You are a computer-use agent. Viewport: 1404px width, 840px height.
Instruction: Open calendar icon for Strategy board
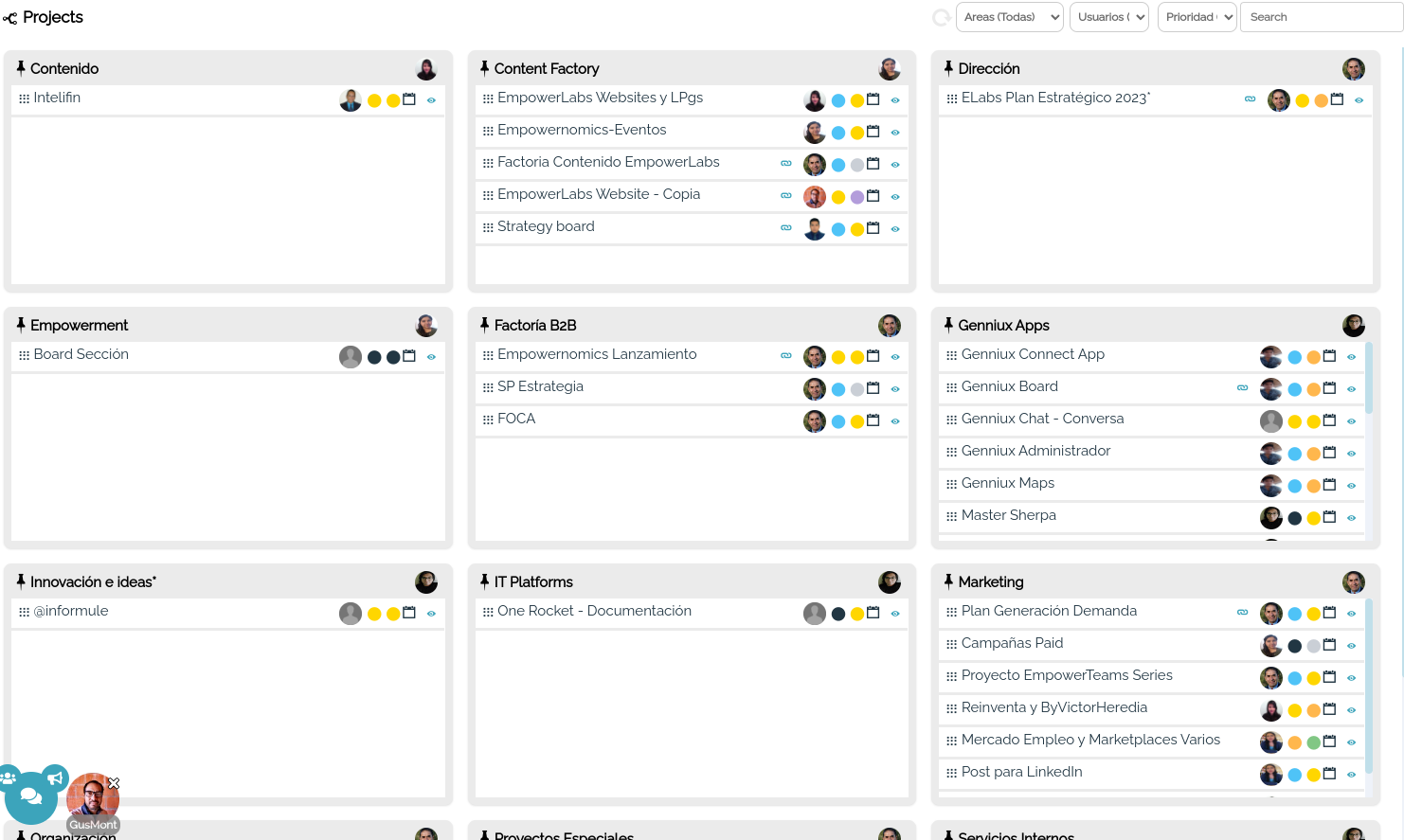point(873,228)
